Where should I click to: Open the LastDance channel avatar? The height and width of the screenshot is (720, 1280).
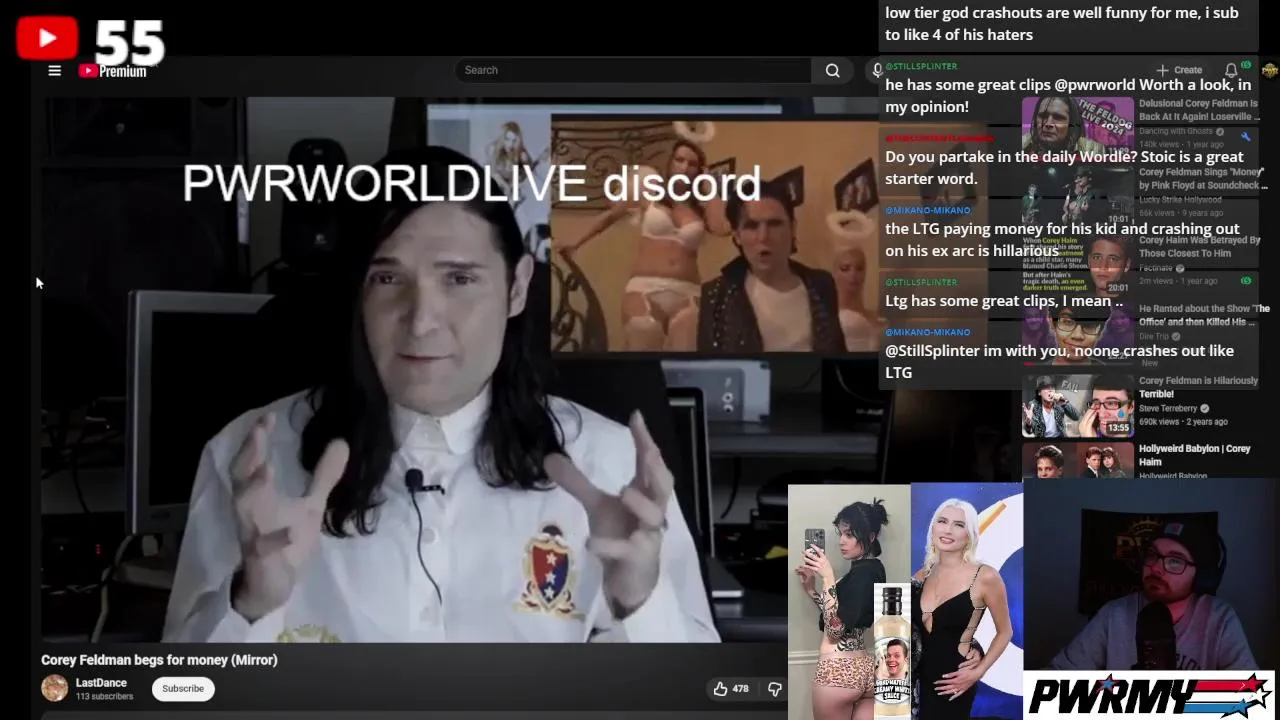tap(54, 688)
